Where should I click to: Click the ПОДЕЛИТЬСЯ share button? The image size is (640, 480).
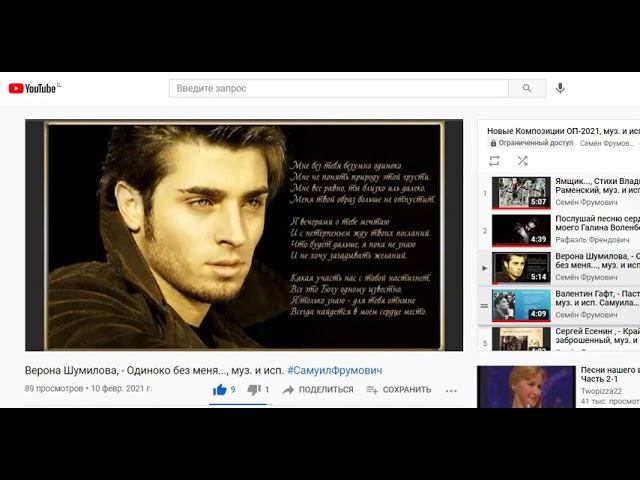click(x=318, y=390)
